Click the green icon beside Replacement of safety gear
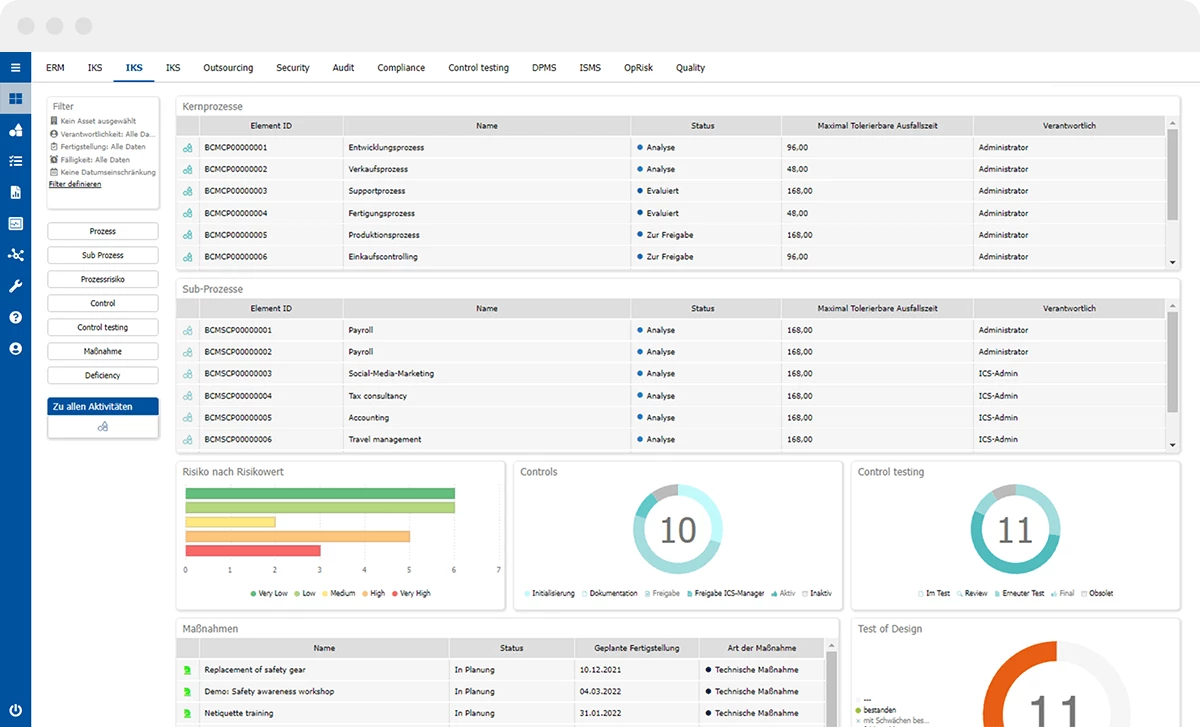The width and height of the screenshot is (1200, 727). tap(187, 670)
